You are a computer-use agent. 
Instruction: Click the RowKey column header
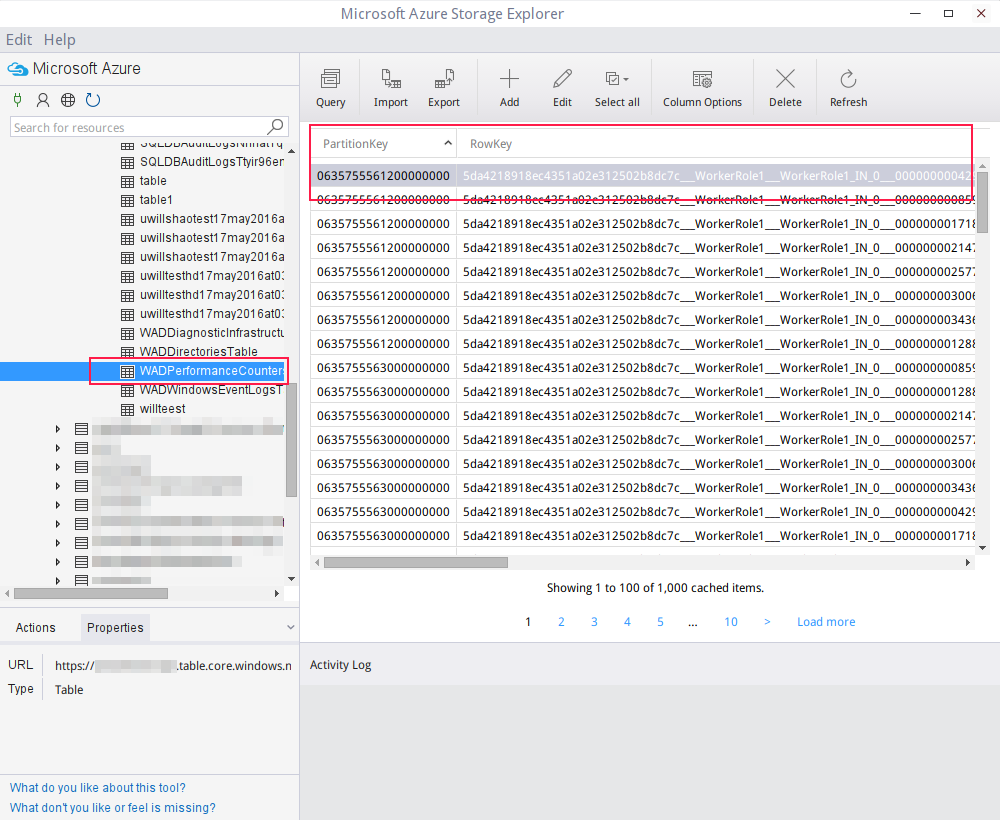point(490,143)
